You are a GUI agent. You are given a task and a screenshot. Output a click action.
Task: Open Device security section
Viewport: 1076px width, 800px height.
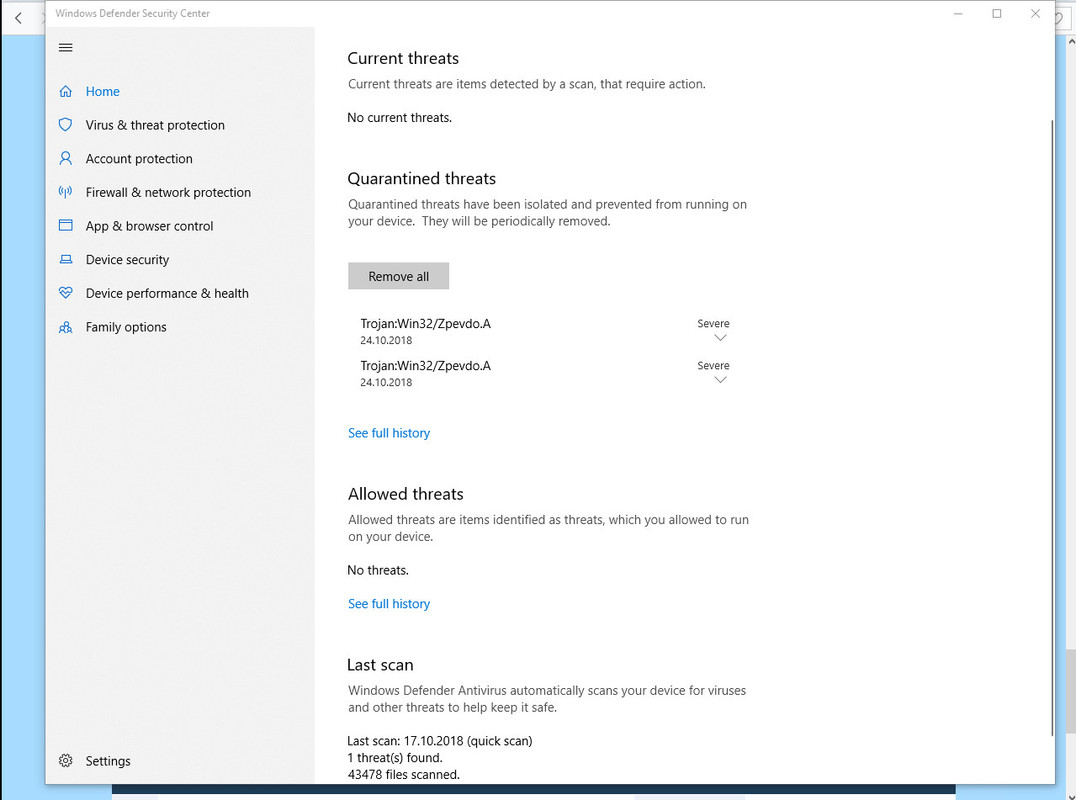coord(127,259)
